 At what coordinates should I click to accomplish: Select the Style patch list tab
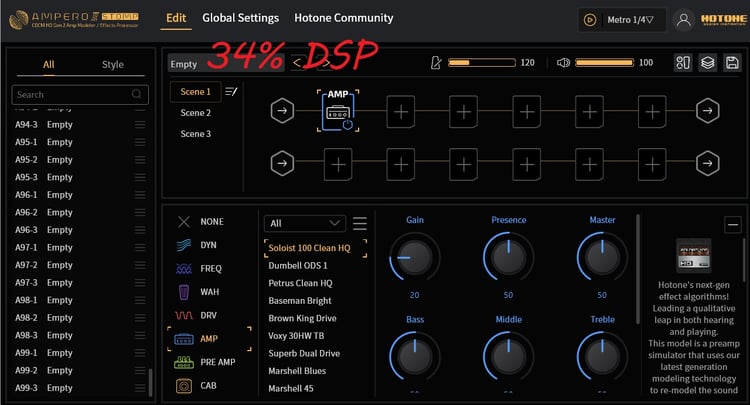point(113,65)
